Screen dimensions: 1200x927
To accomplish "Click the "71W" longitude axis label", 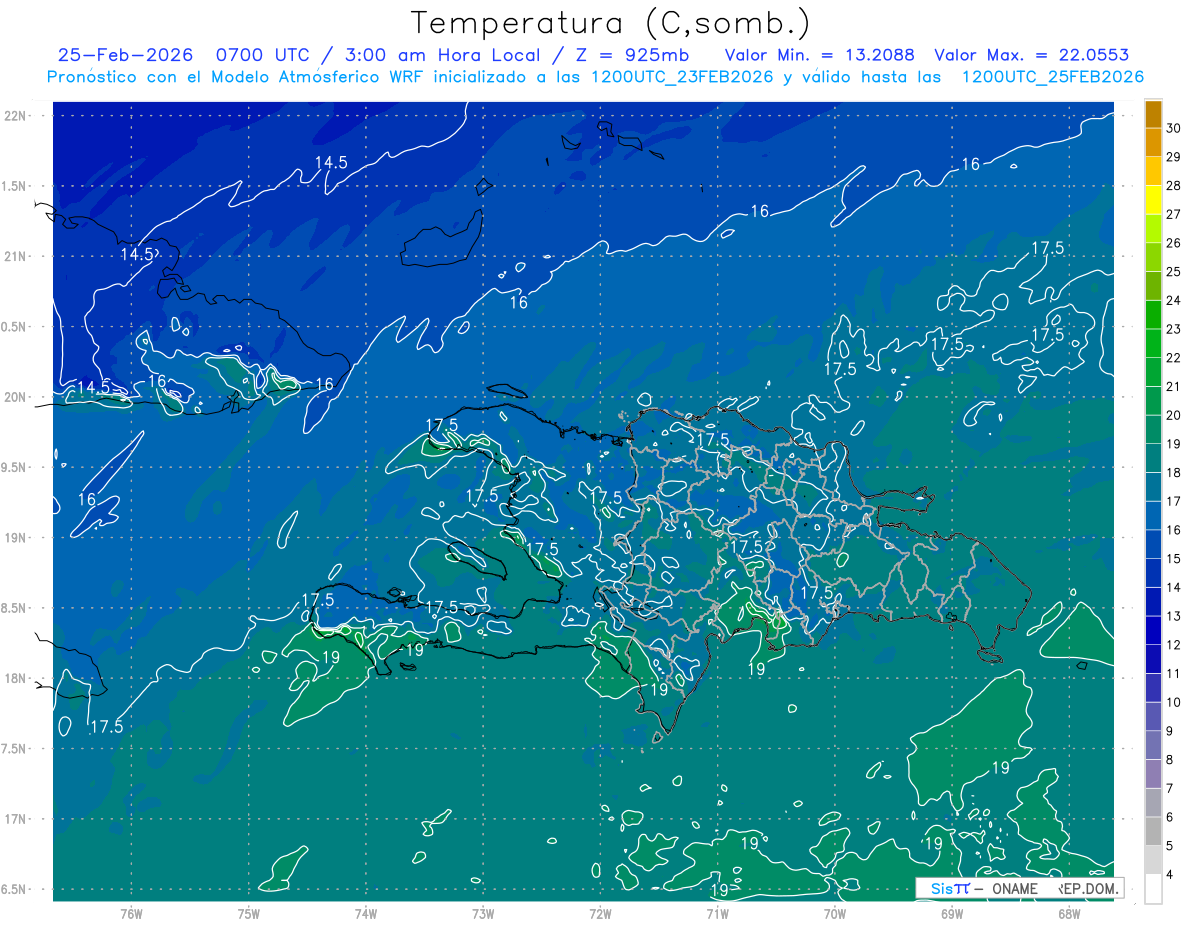I will coord(717,913).
